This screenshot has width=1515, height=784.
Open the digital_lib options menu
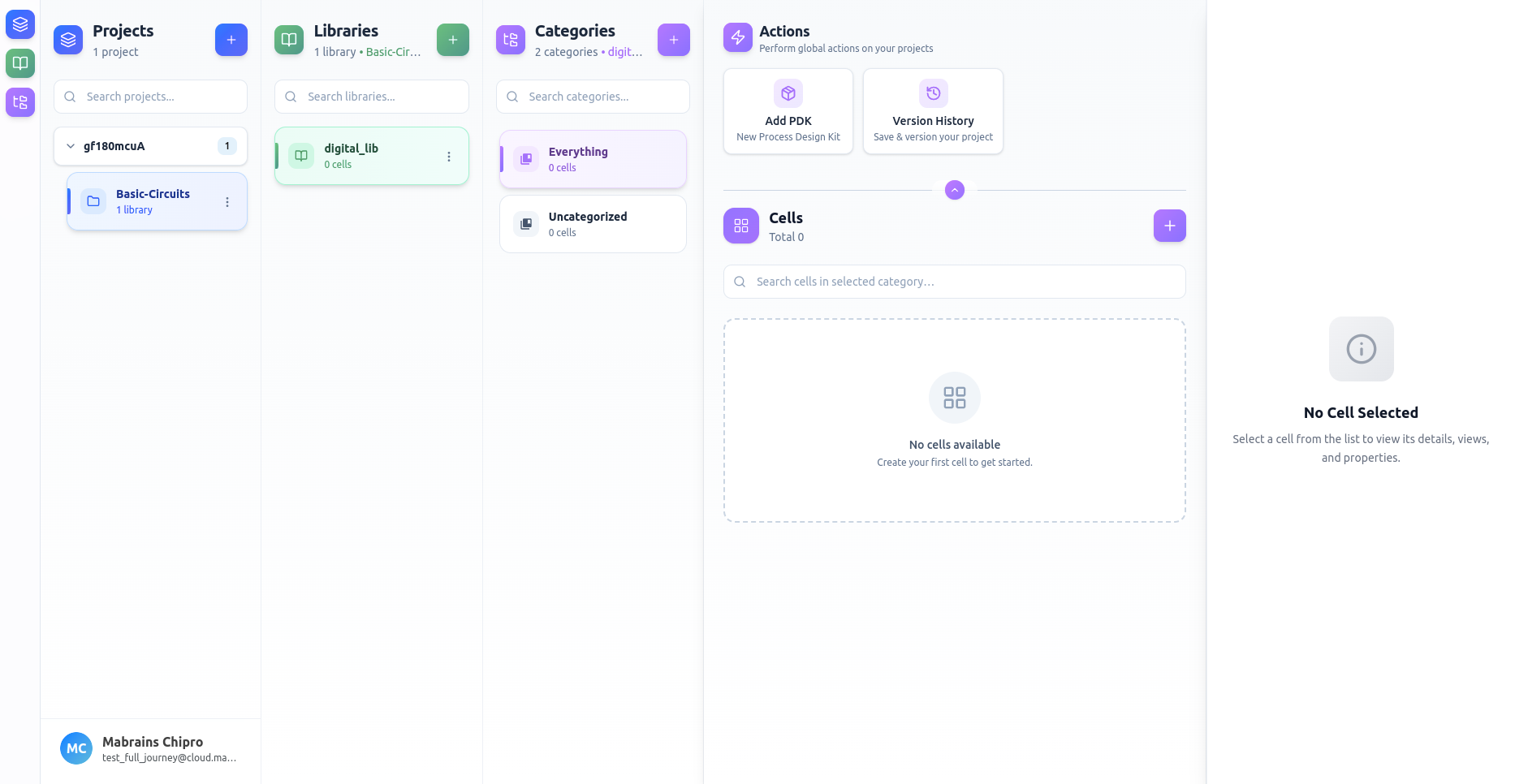tap(449, 156)
